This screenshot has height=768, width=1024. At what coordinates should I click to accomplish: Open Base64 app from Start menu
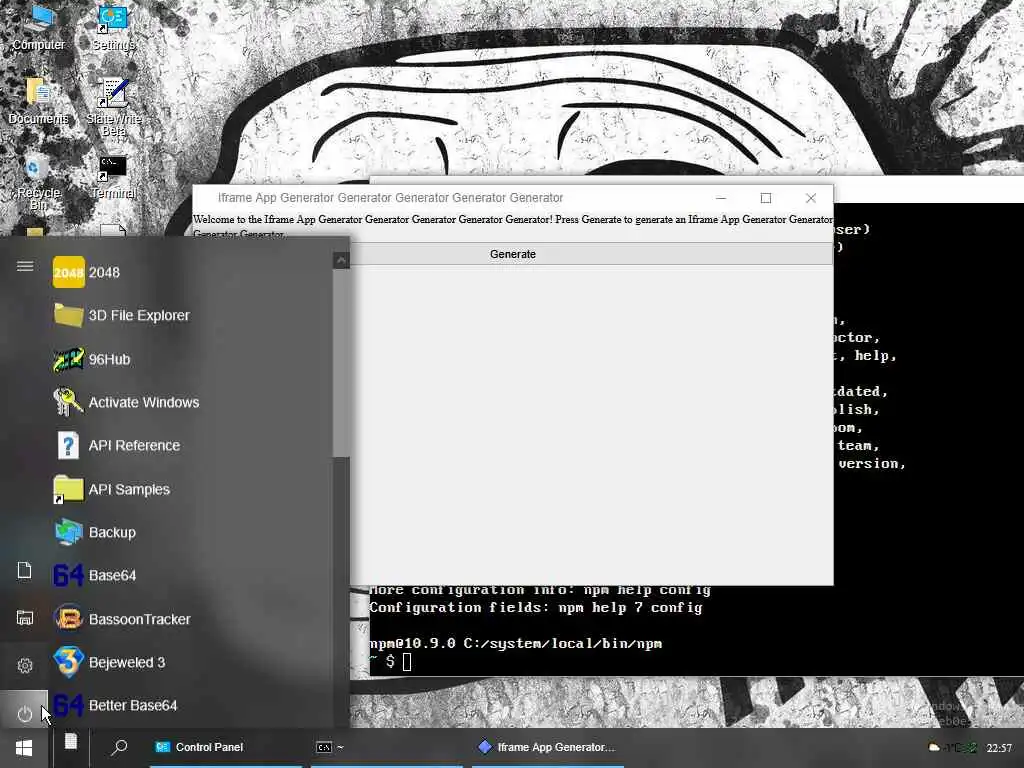[x=95, y=575]
